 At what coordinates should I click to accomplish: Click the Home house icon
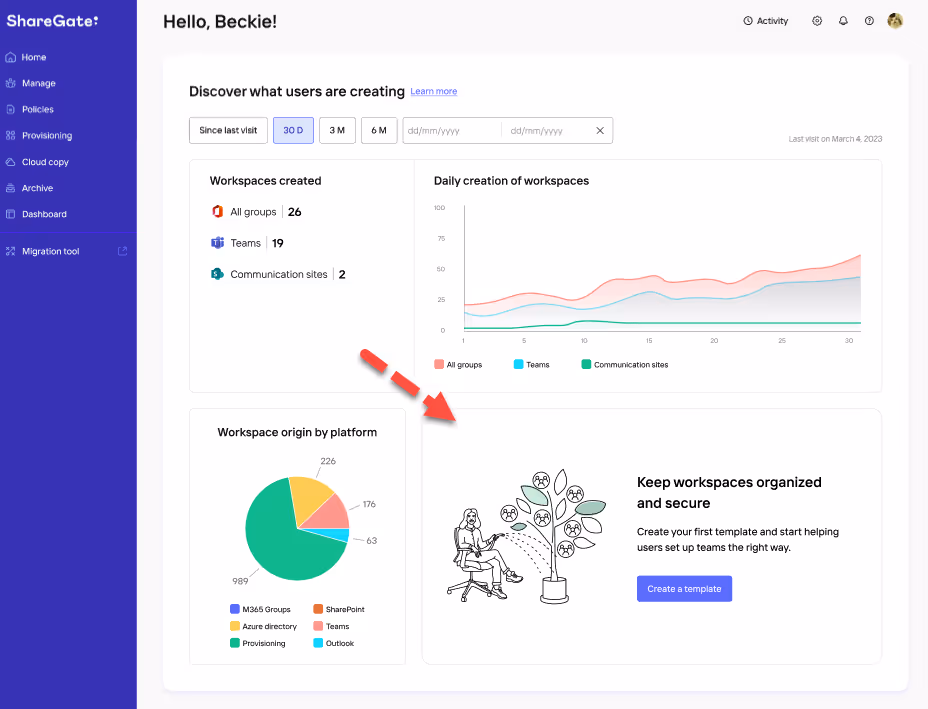10,57
